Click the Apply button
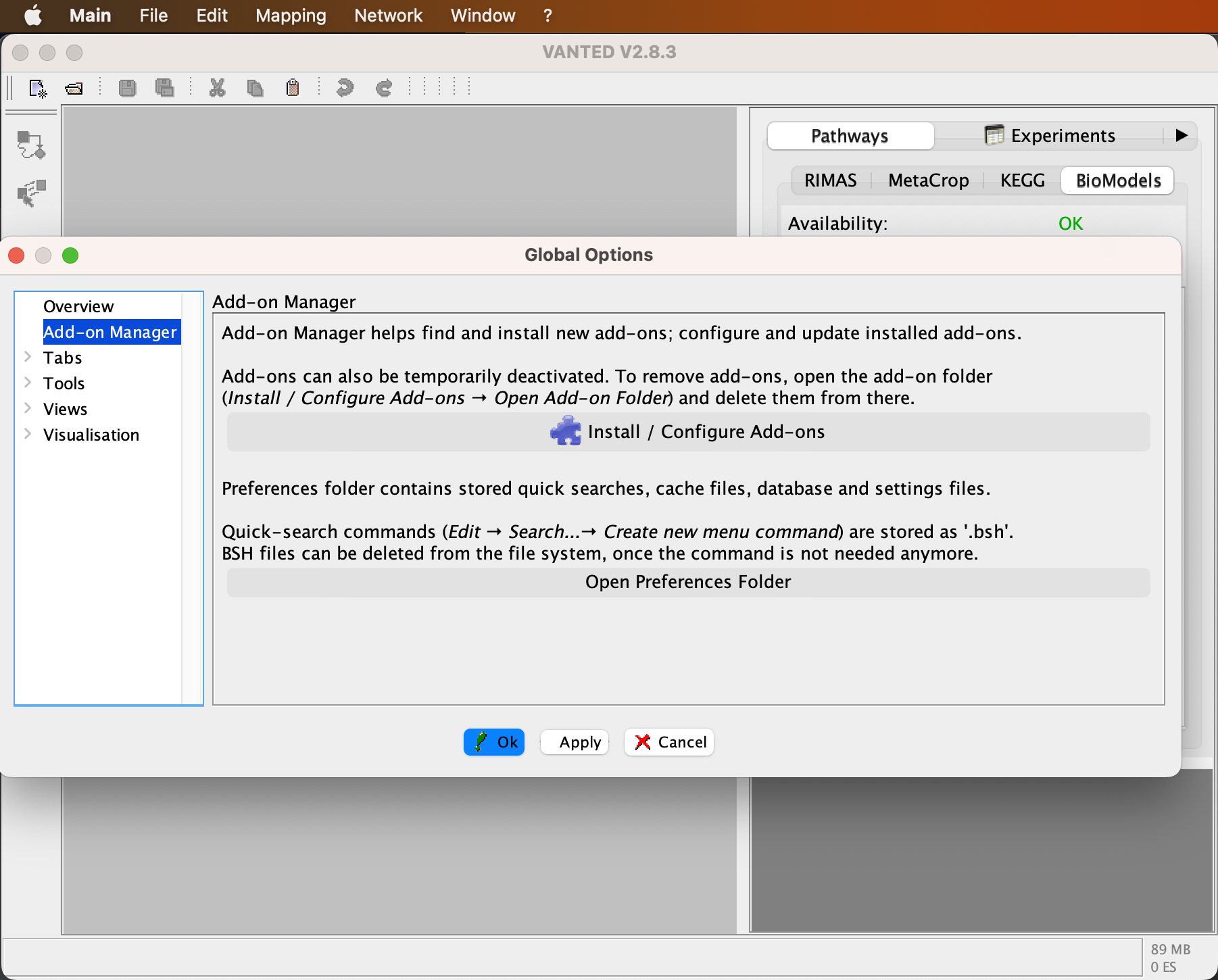The width and height of the screenshot is (1218, 980). pos(579,743)
